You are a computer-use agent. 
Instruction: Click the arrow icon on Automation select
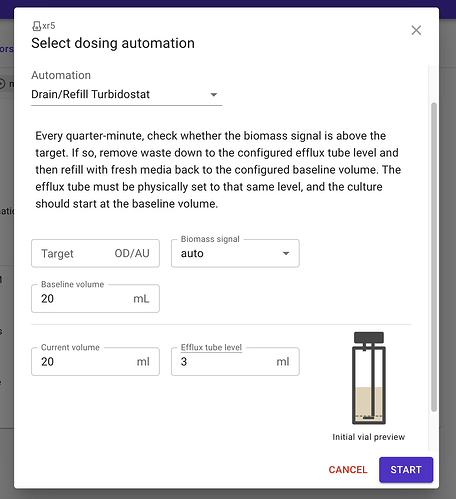click(214, 95)
